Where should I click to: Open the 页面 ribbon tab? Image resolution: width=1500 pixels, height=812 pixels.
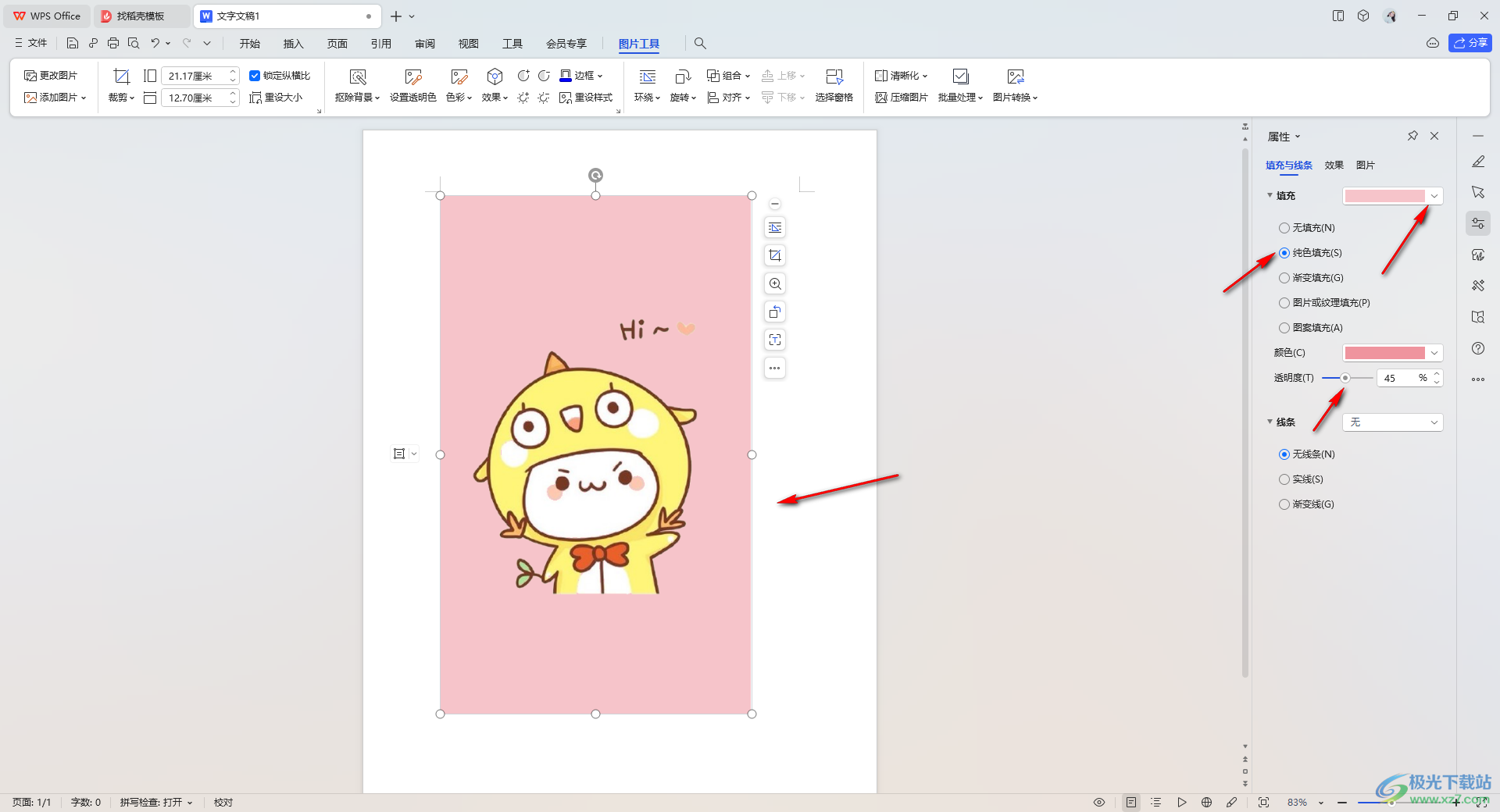[337, 44]
